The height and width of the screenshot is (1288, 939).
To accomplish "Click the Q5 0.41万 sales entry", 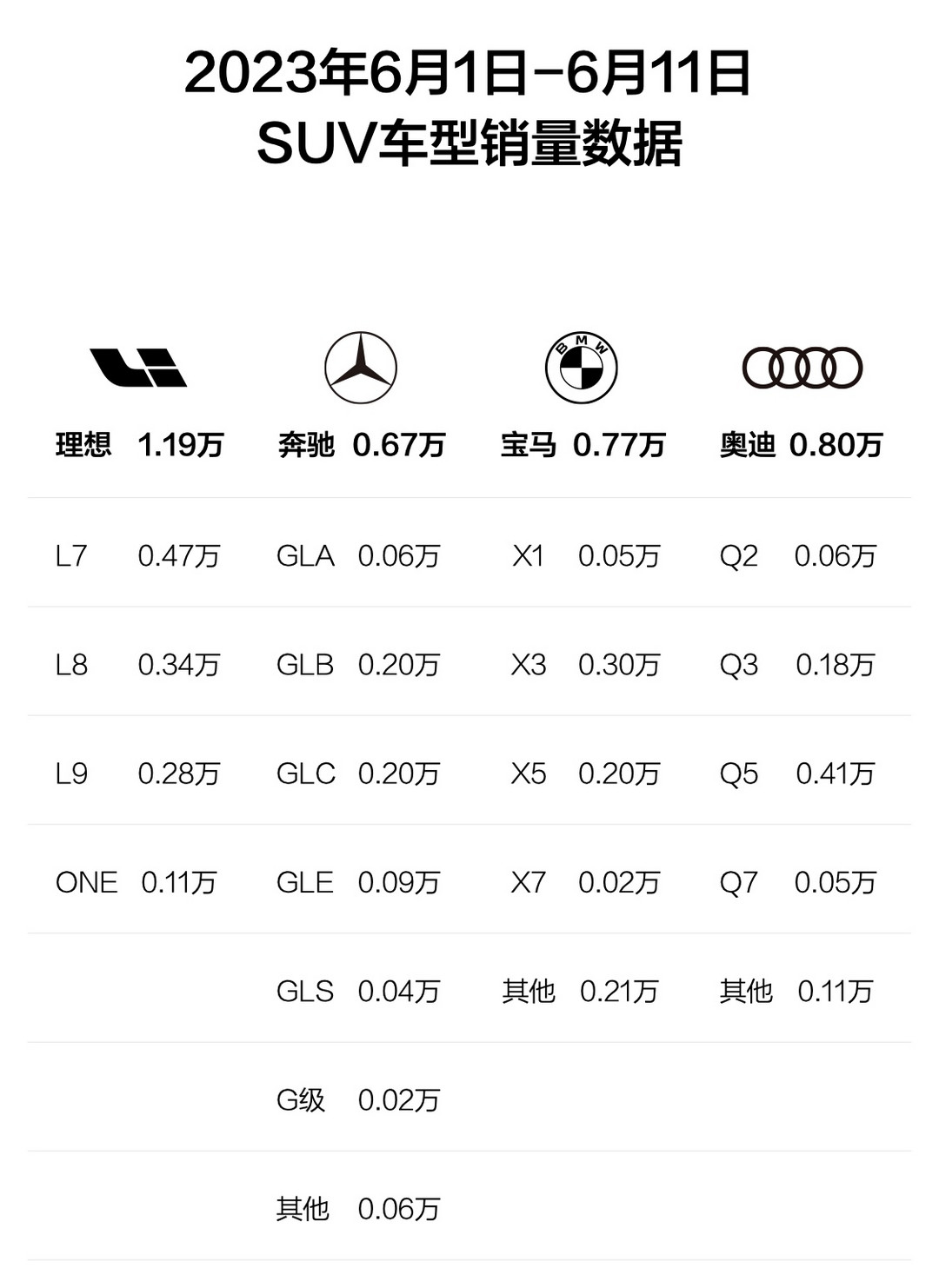I will click(x=797, y=773).
